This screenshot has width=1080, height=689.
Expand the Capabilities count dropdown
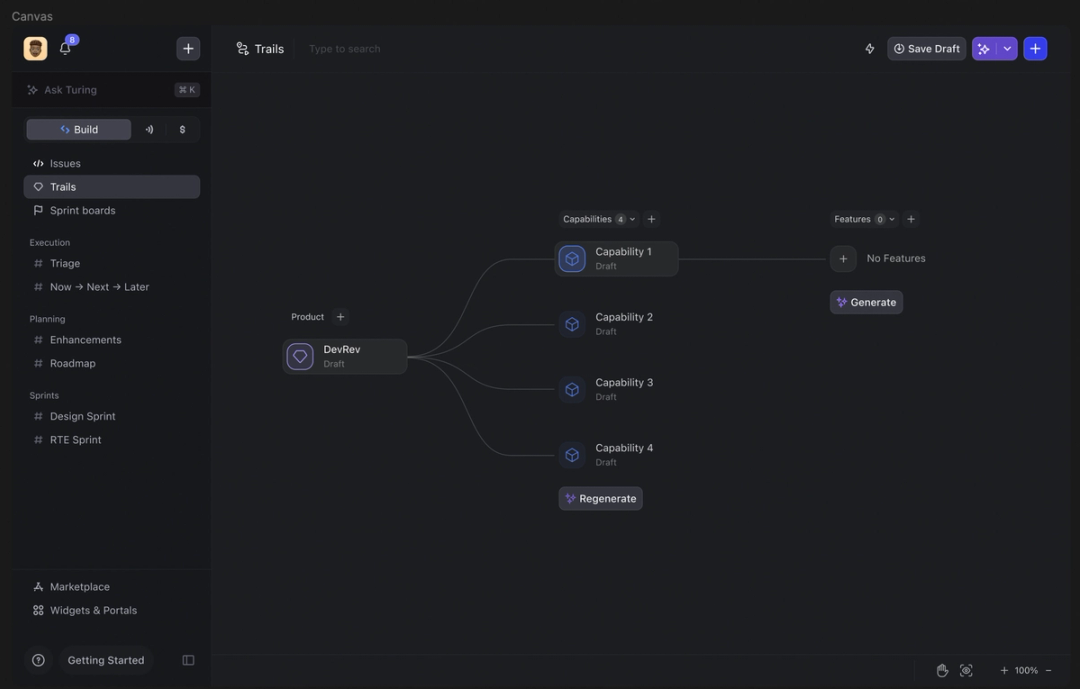click(x=599, y=219)
